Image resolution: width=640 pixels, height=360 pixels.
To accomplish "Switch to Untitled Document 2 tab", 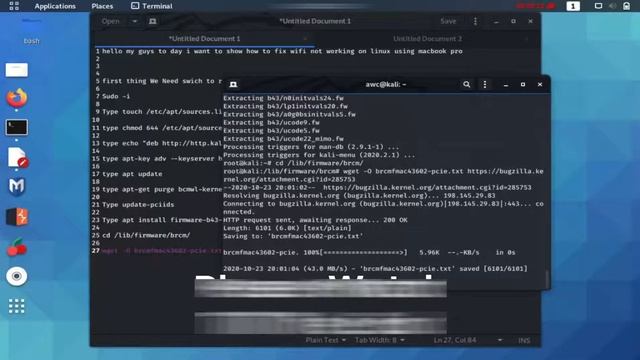I will point(427,39).
